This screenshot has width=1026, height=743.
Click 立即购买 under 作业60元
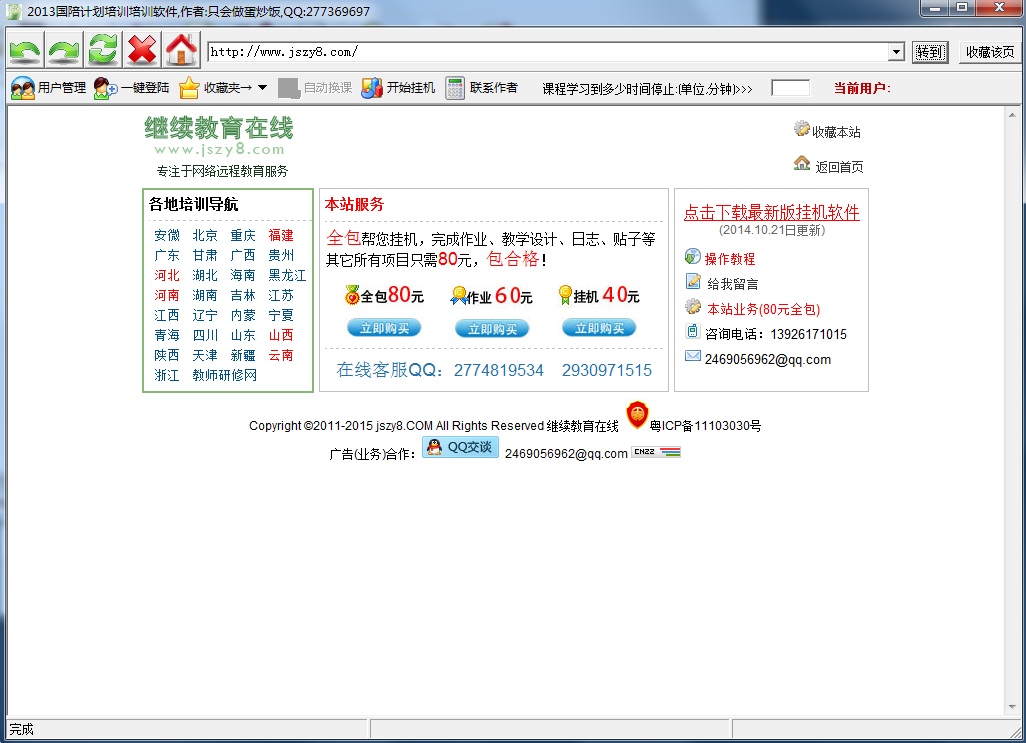click(491, 328)
